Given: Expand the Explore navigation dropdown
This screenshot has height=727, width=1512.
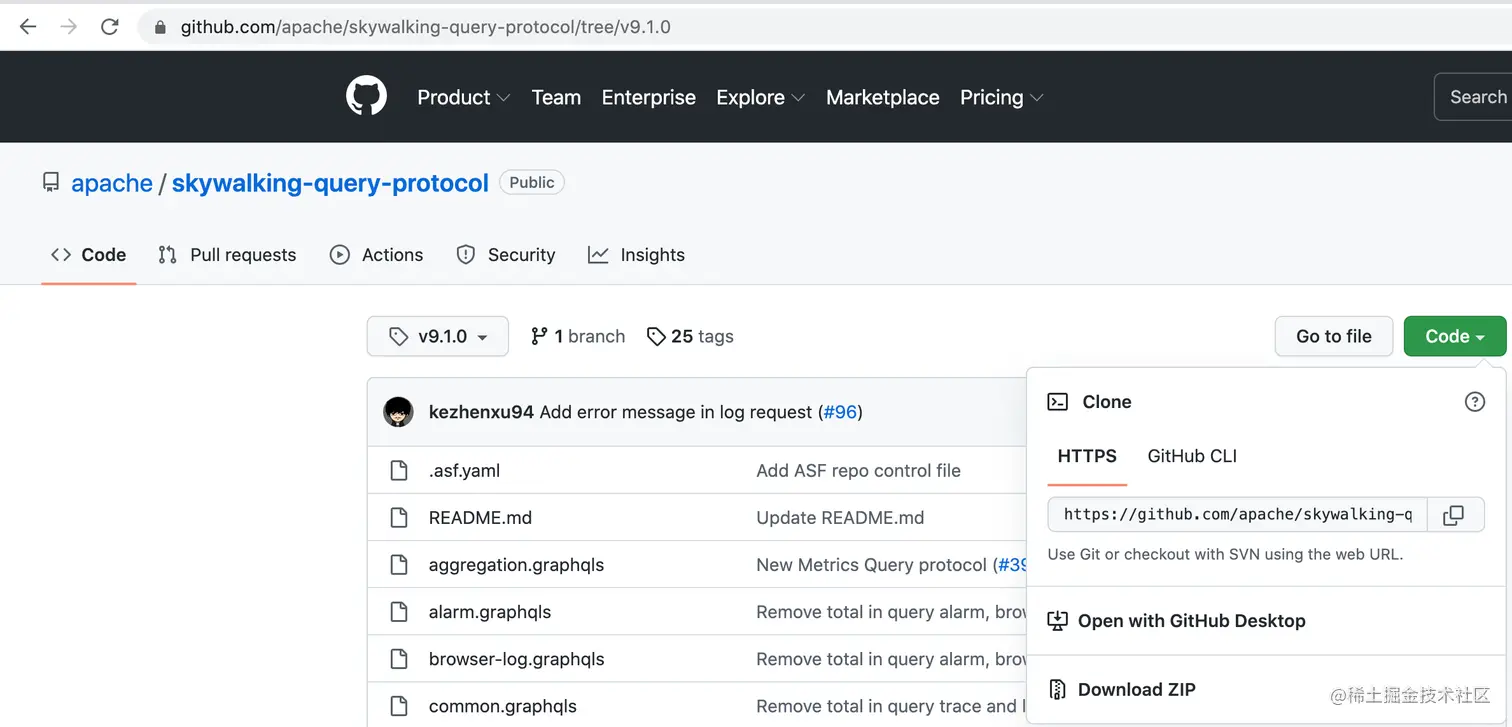Looking at the screenshot, I should click(760, 97).
